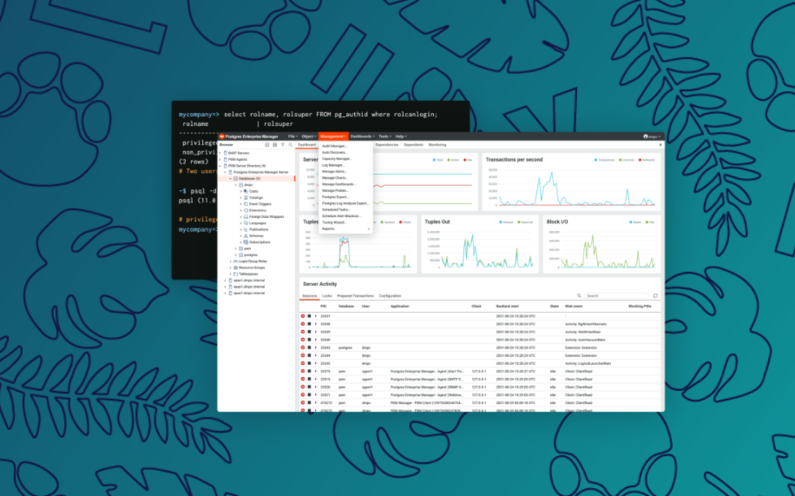Image resolution: width=795 pixels, height=496 pixels.
Task: Toggle Fetched series in Tuples Out legend
Action: (x=506, y=223)
